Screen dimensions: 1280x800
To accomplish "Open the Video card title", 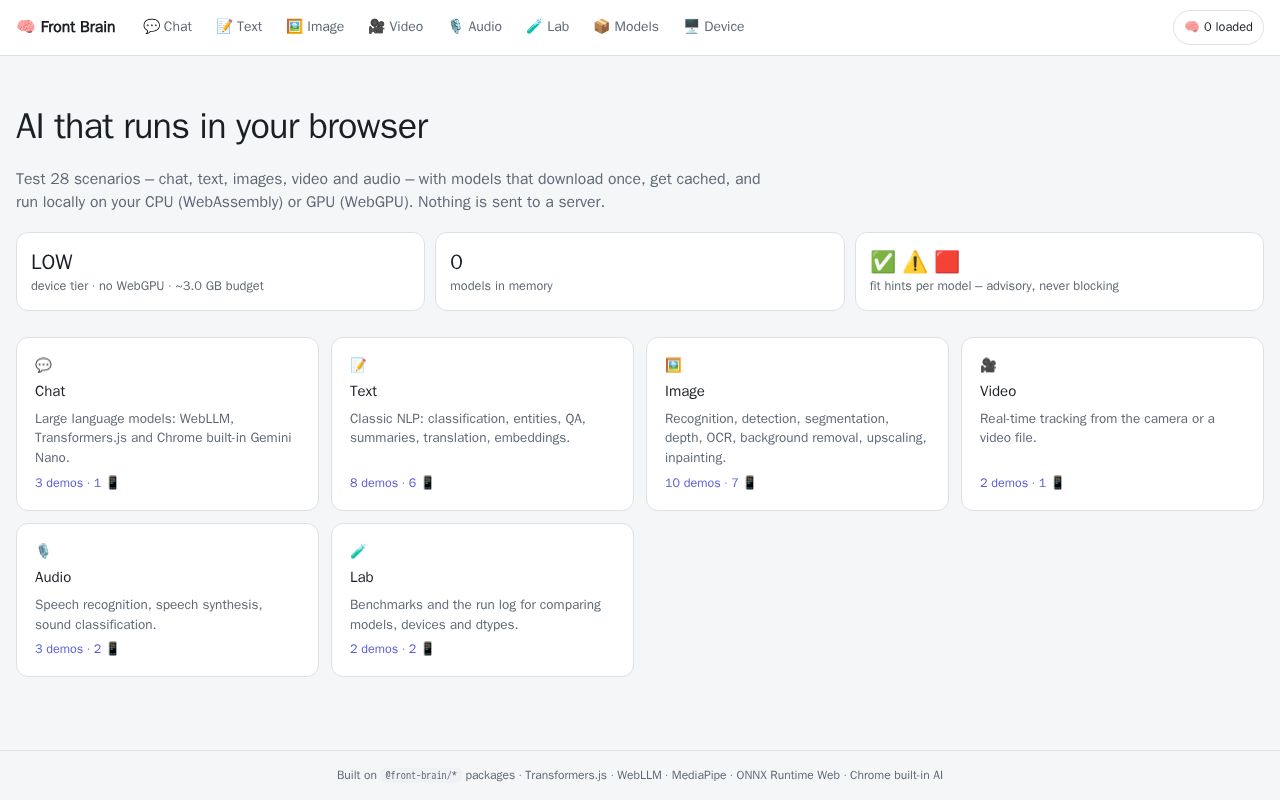I will [998, 391].
